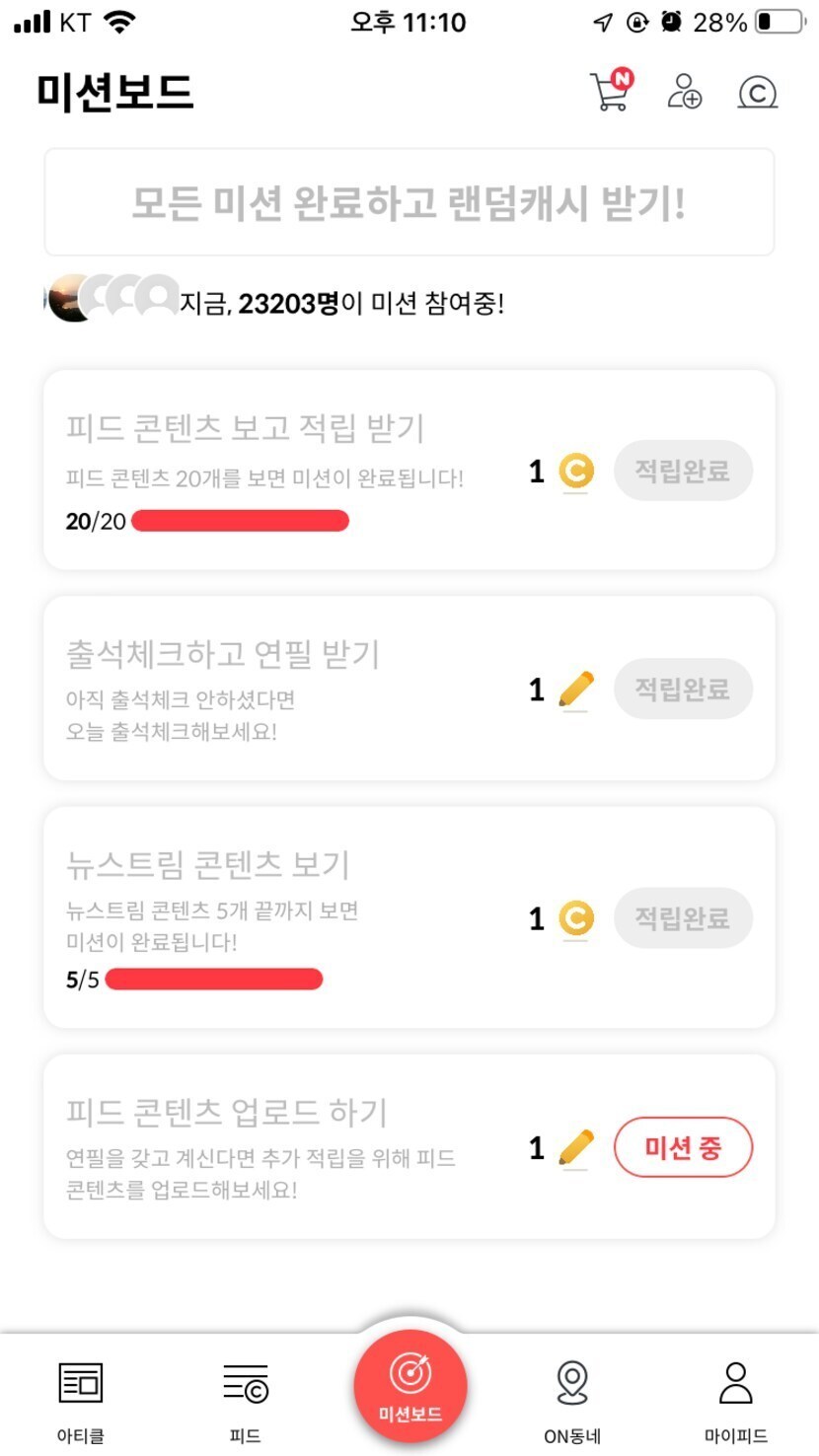Tap the participant profile avatars
Screen dimensions: 819x1456
coord(113,297)
